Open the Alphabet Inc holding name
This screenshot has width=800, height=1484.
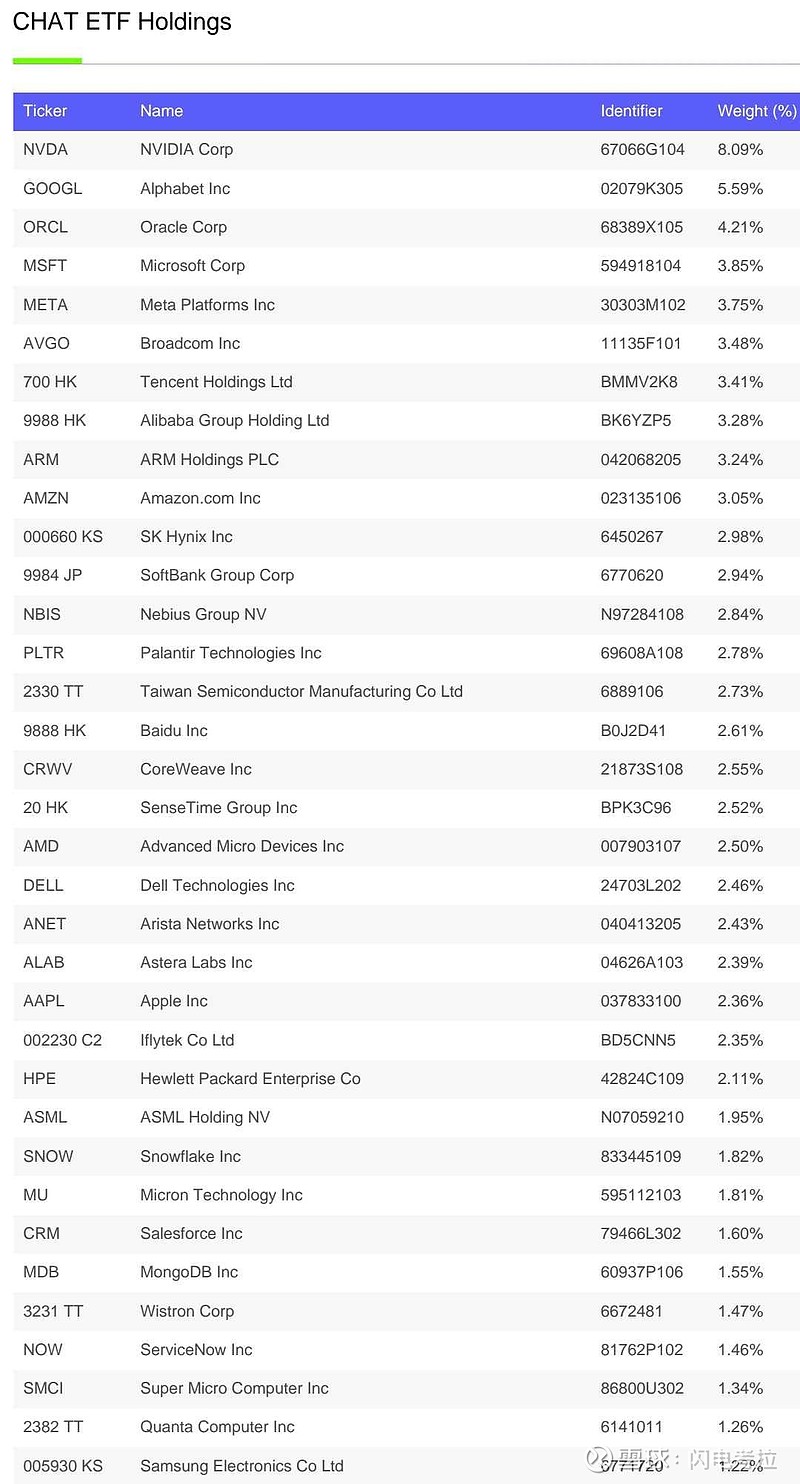(x=185, y=188)
